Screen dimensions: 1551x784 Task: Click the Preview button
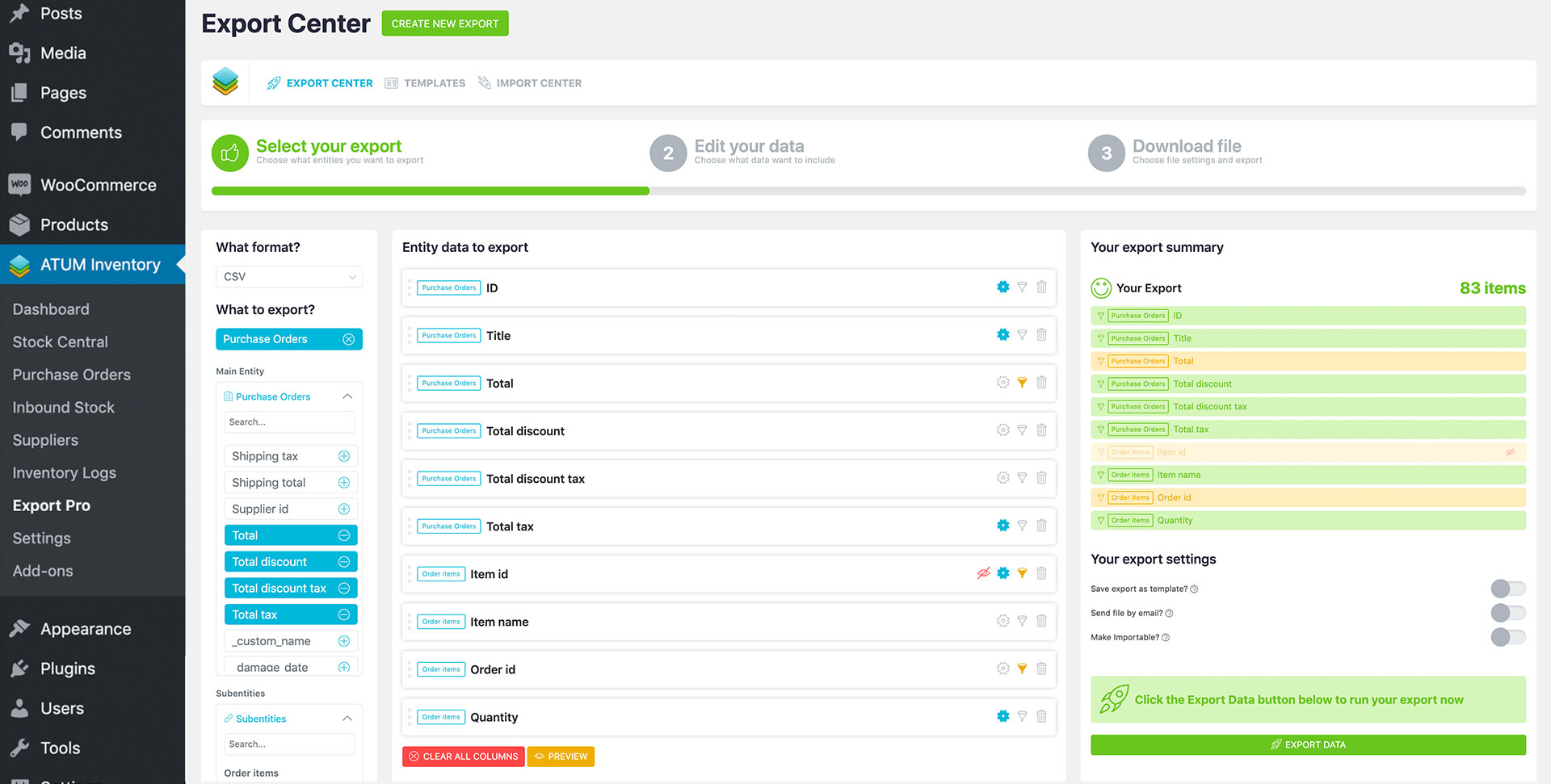[561, 757]
